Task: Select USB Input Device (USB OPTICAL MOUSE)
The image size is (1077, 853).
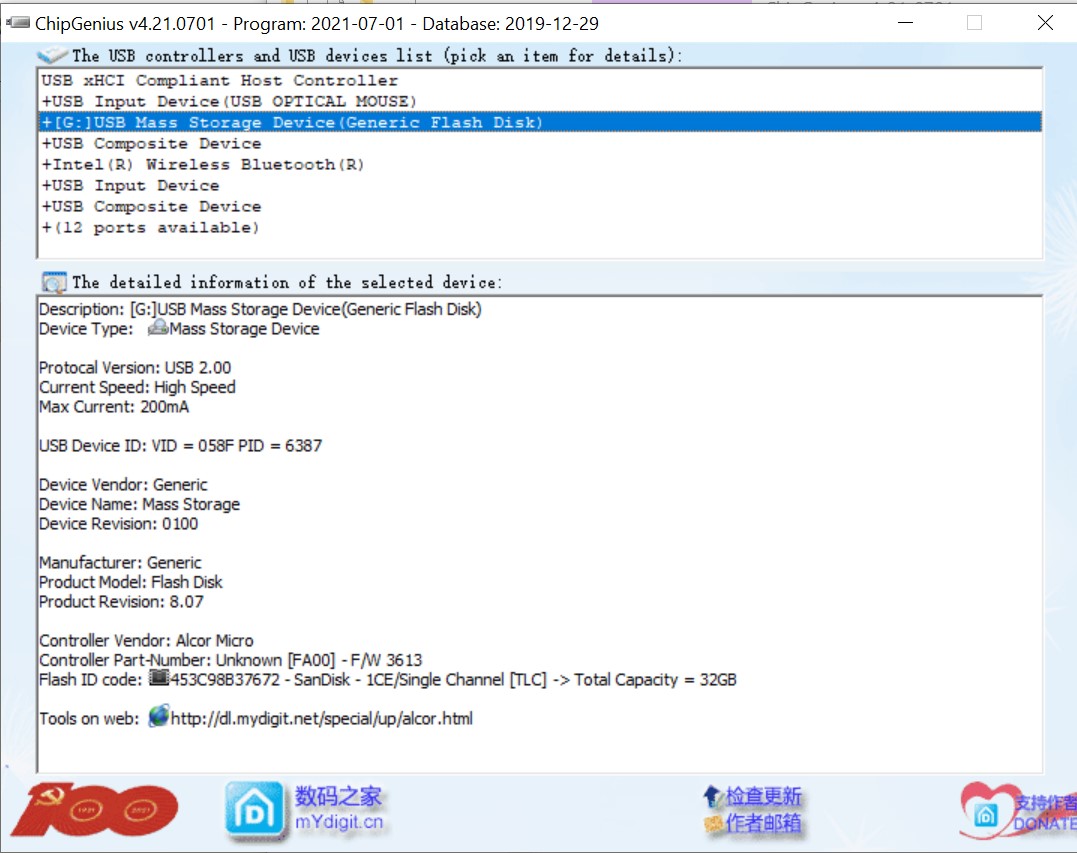Action: (x=539, y=102)
